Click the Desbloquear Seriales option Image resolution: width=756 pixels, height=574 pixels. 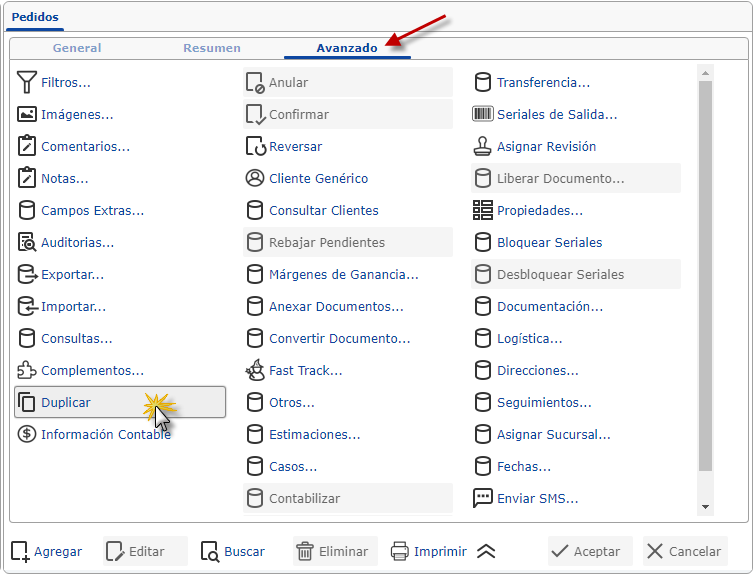pyautogui.click(x=576, y=274)
